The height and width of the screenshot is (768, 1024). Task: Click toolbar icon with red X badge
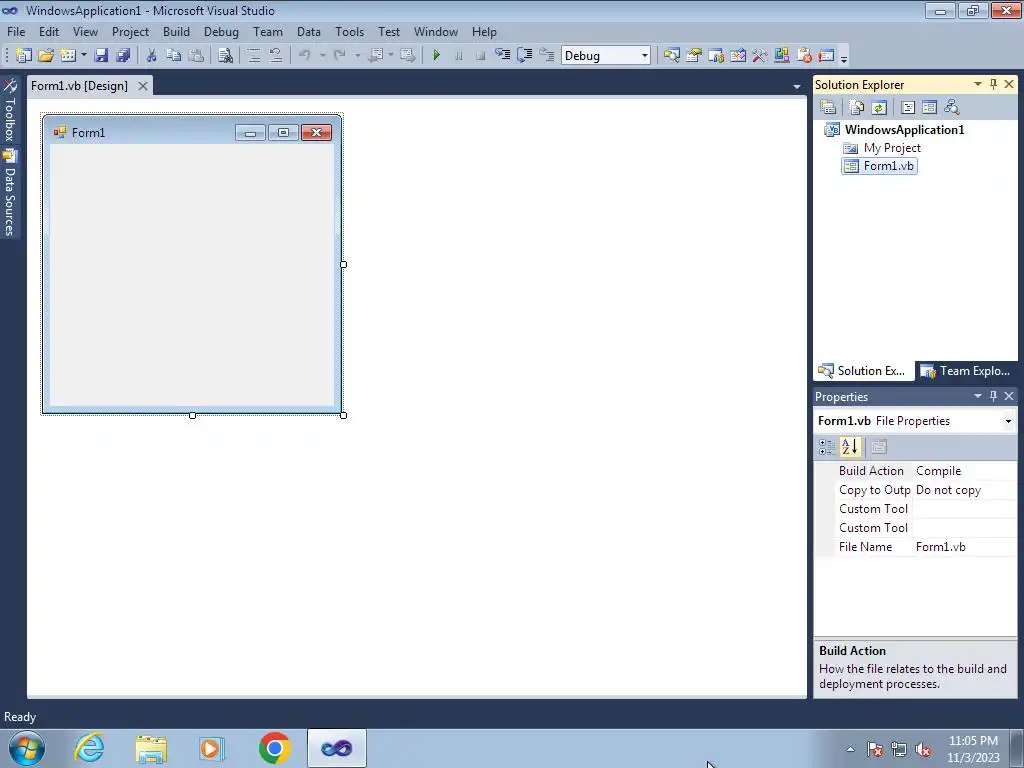pos(804,56)
